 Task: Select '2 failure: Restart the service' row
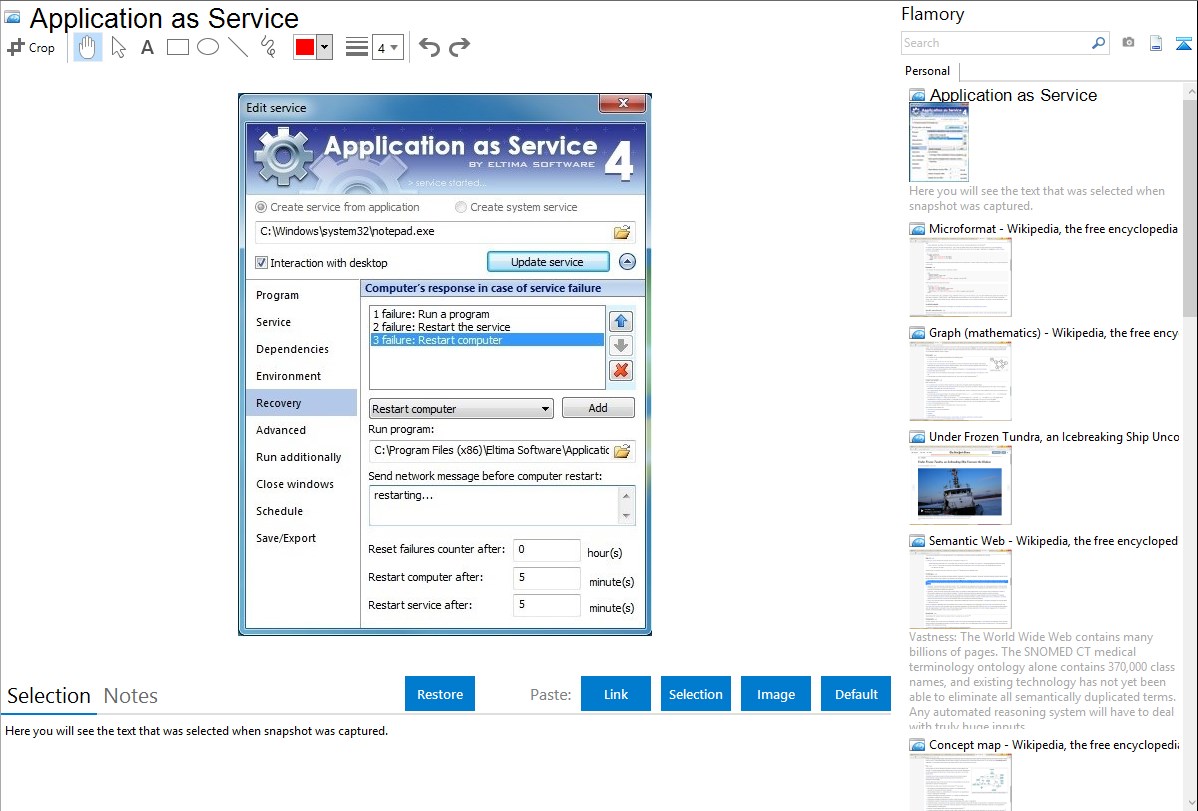coord(487,327)
